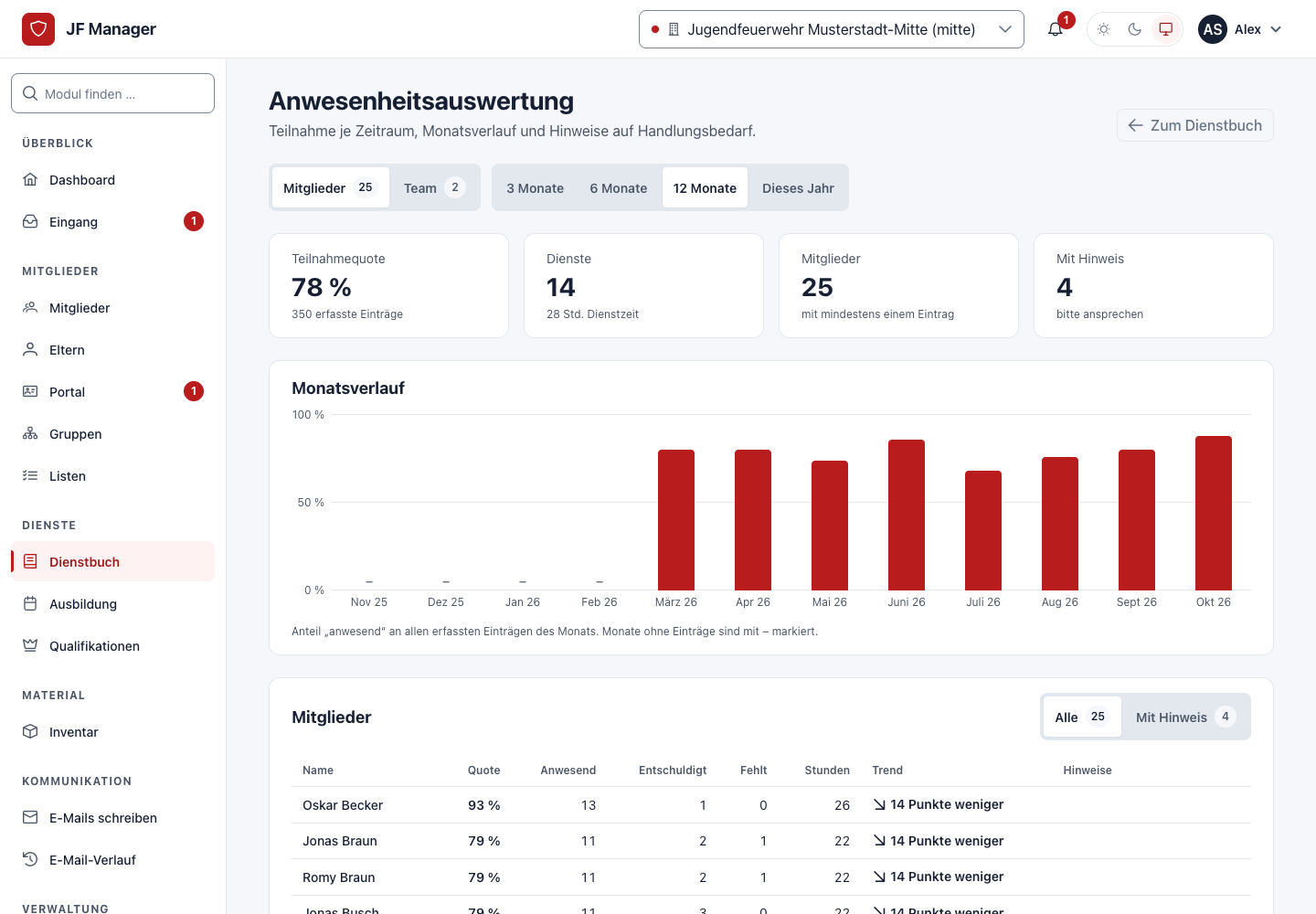Switch period to 6 Monate
This screenshot has height=914, width=1316.
click(619, 187)
